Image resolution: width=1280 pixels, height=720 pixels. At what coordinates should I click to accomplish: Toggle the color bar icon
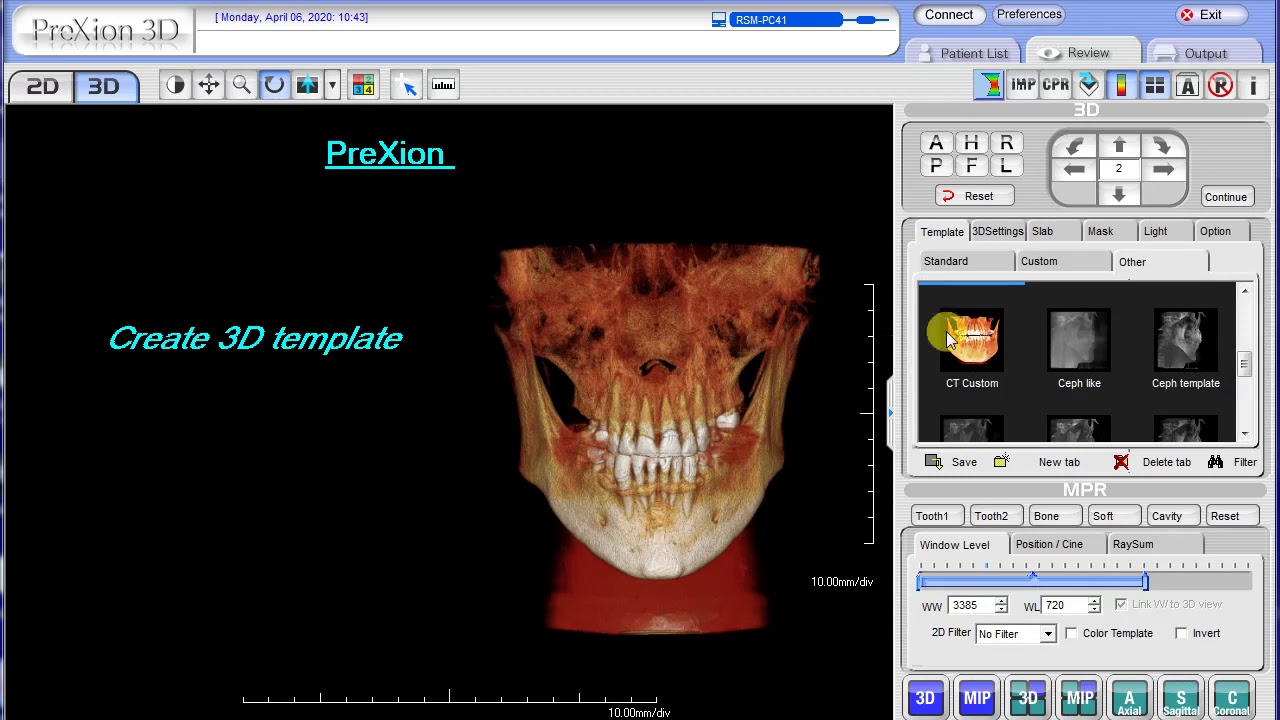pyautogui.click(x=1121, y=85)
